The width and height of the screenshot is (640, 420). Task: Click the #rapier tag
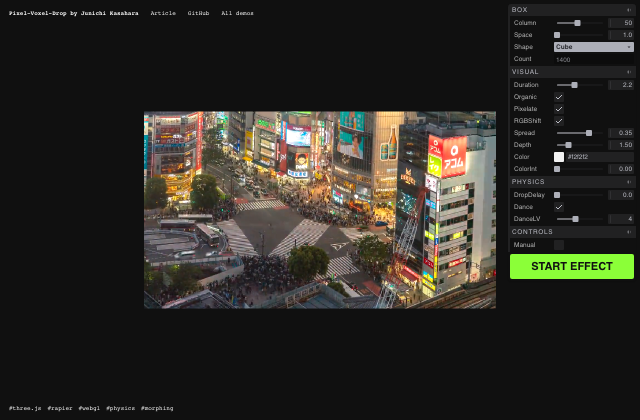[60, 408]
